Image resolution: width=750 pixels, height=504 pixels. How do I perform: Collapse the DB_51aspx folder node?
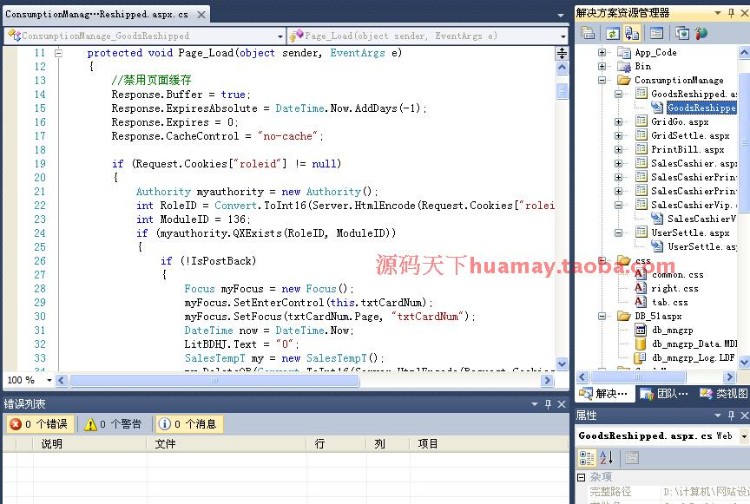(x=602, y=316)
